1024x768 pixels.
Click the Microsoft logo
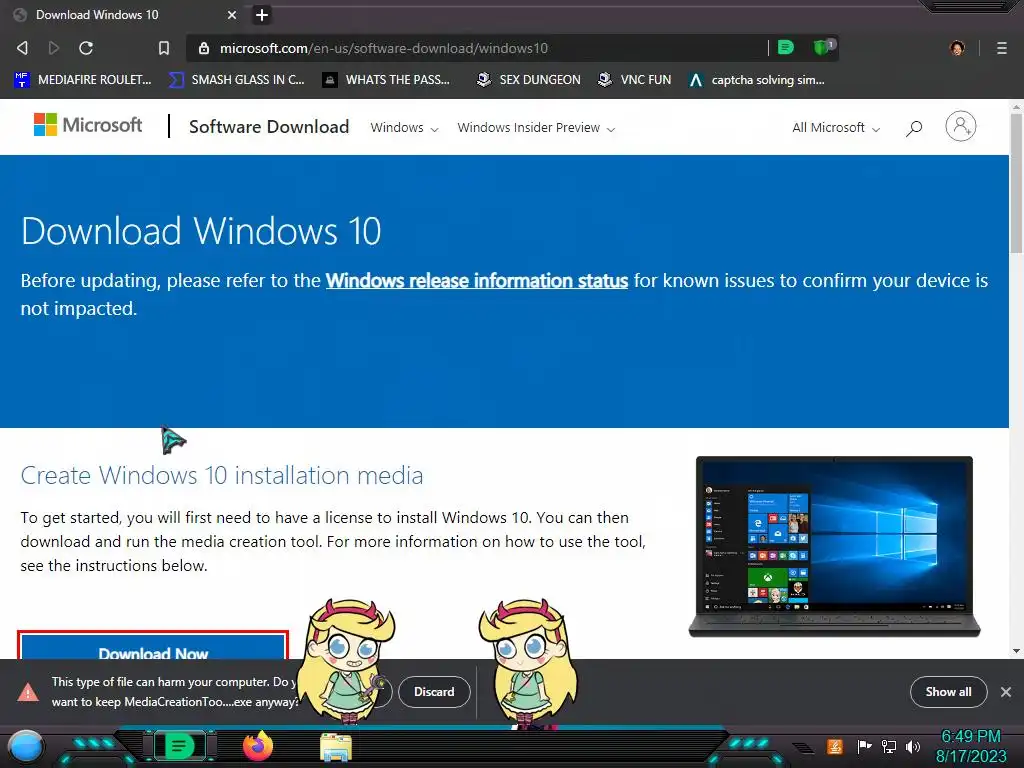click(88, 125)
